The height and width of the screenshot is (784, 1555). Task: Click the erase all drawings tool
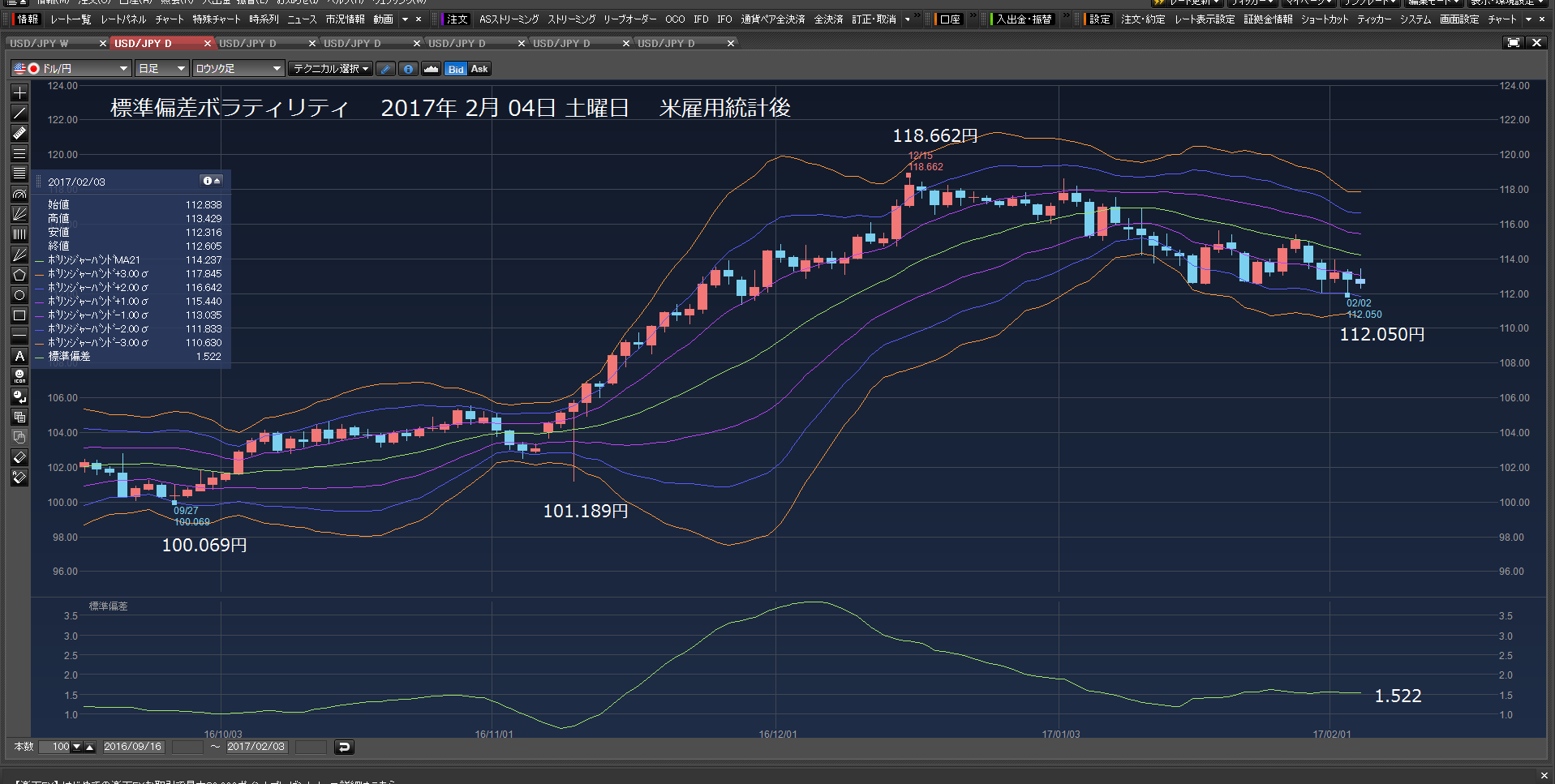tap(19, 478)
